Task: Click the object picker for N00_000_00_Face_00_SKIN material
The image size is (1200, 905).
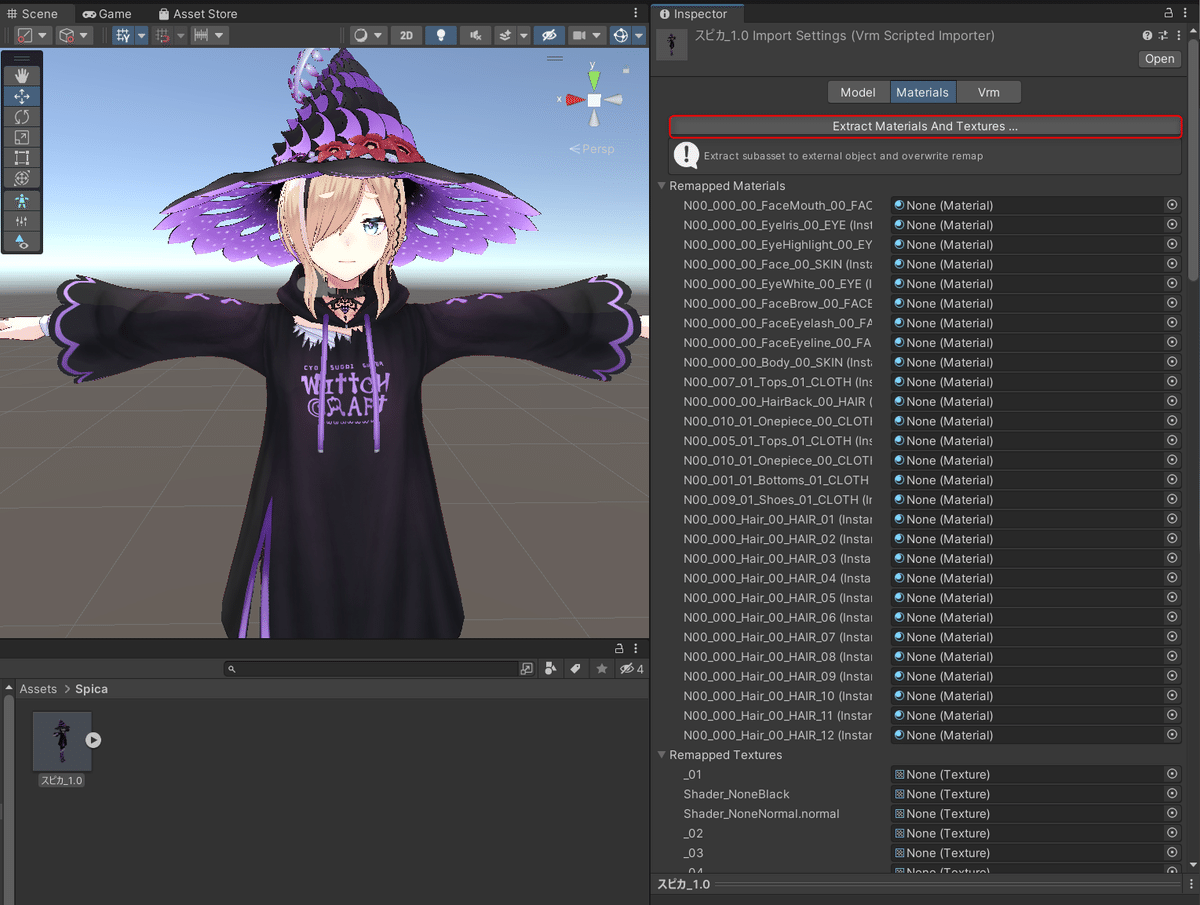Action: click(x=1171, y=263)
